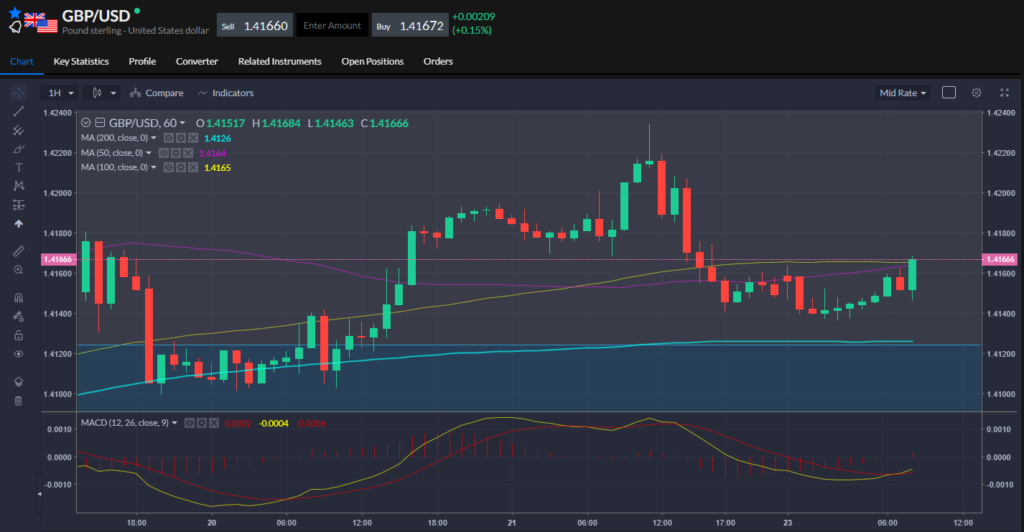Enter fullscreen chart mode
This screenshot has height=532, width=1024.
pyautogui.click(x=1003, y=93)
